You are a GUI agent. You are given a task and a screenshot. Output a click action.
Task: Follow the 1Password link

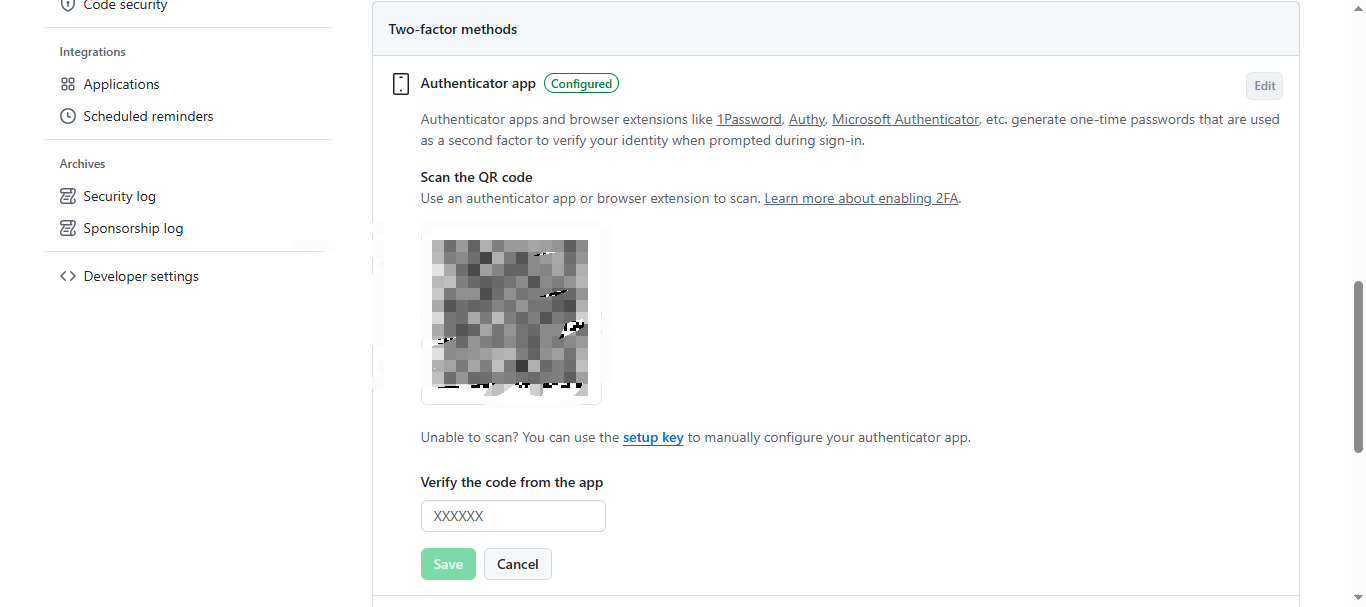tap(749, 120)
